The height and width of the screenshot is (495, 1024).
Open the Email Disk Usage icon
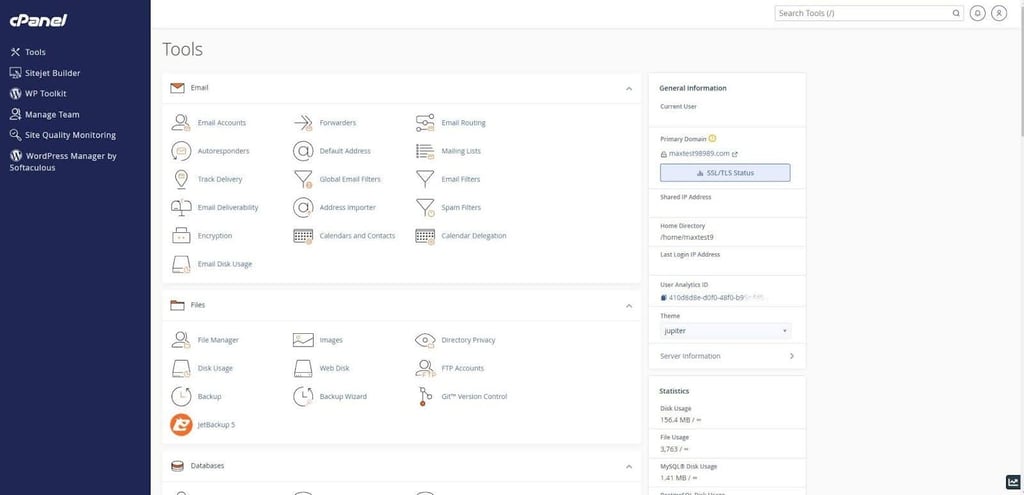(x=181, y=264)
